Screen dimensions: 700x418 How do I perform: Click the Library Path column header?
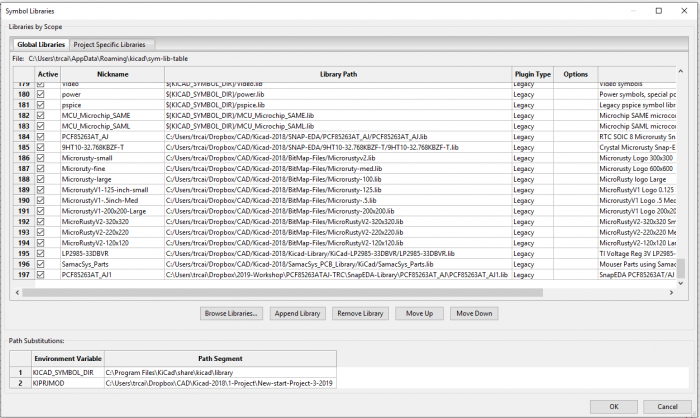[337, 74]
